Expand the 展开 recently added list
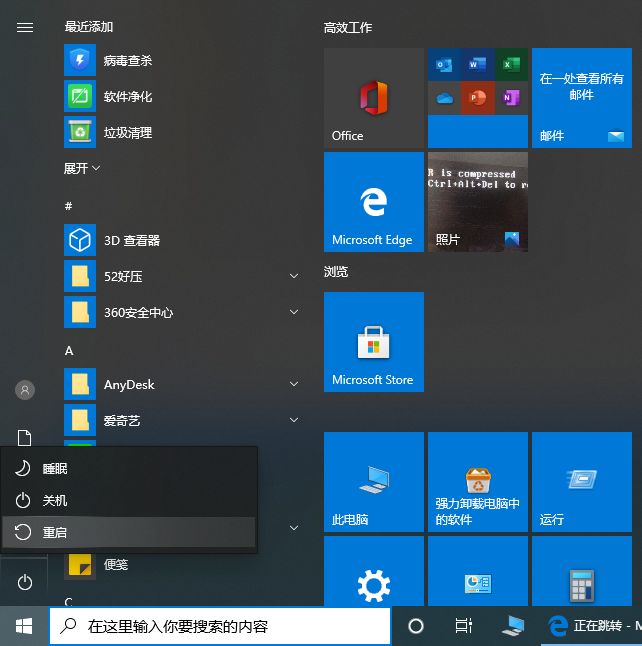 pos(82,169)
